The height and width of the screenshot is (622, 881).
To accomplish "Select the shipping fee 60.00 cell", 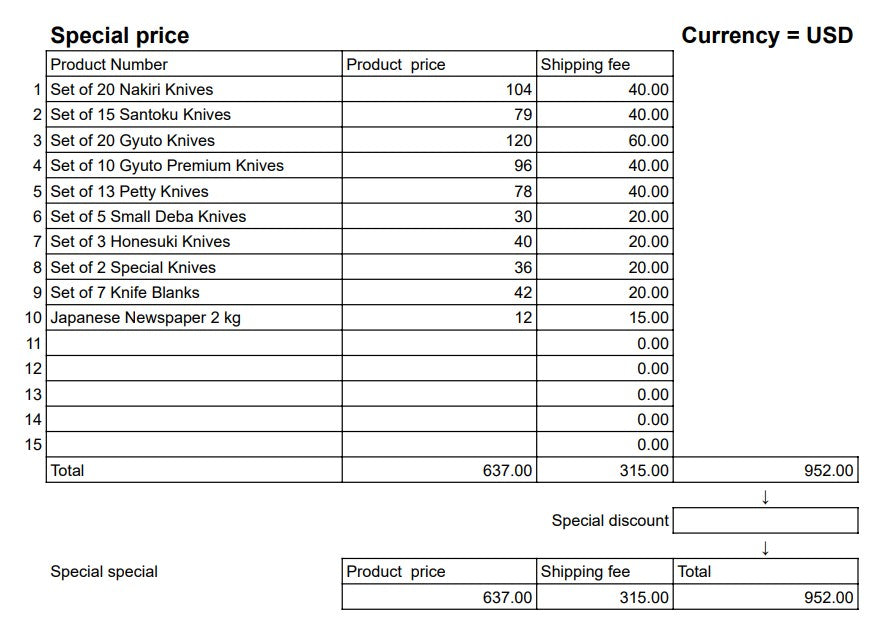I will tap(605, 140).
